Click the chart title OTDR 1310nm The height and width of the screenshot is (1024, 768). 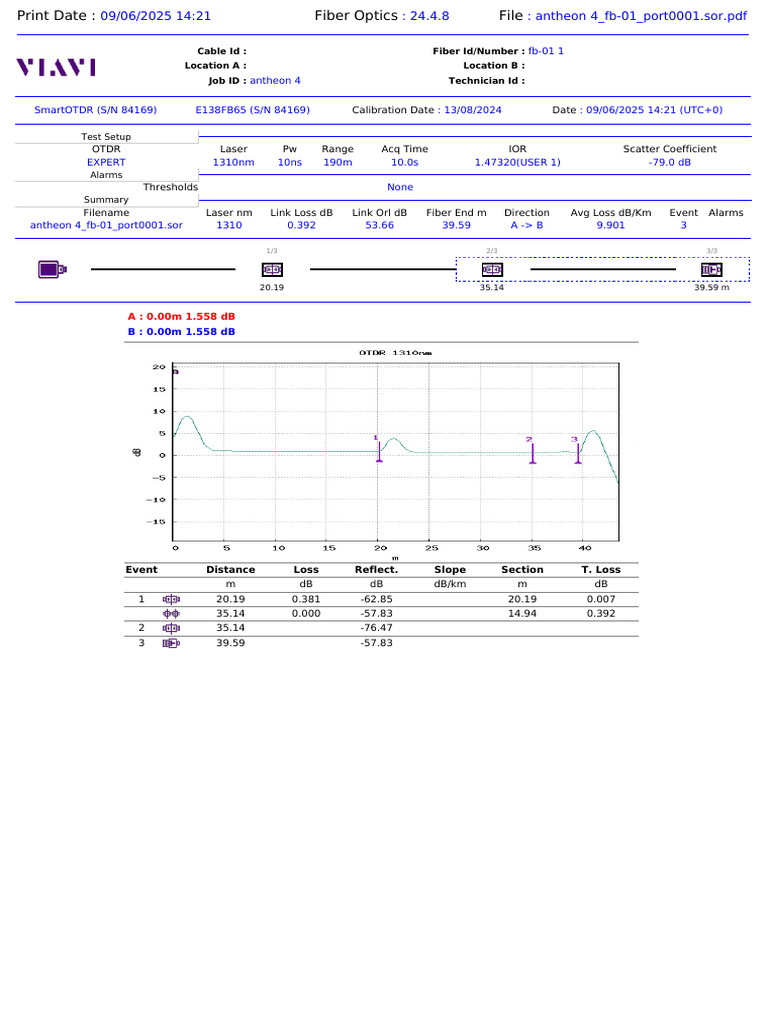[395, 353]
